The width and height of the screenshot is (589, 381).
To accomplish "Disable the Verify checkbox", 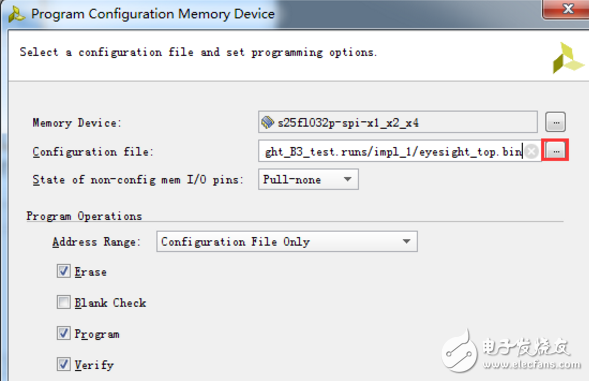I will point(63,364).
